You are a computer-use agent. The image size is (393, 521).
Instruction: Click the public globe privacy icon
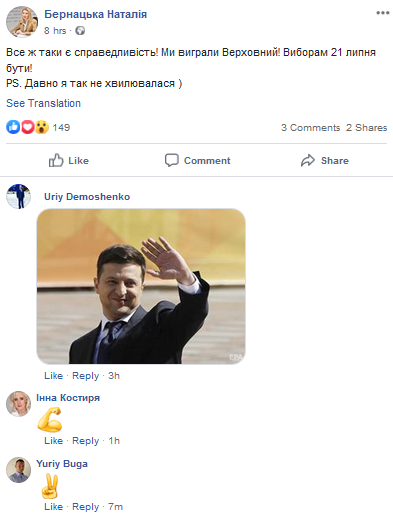tap(80, 31)
